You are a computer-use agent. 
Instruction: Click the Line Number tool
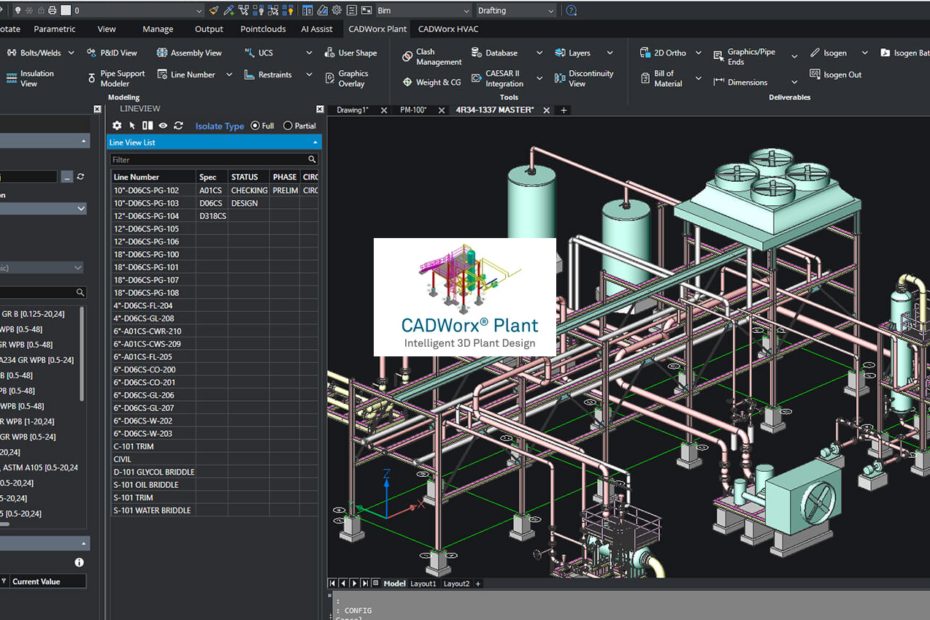pos(186,75)
